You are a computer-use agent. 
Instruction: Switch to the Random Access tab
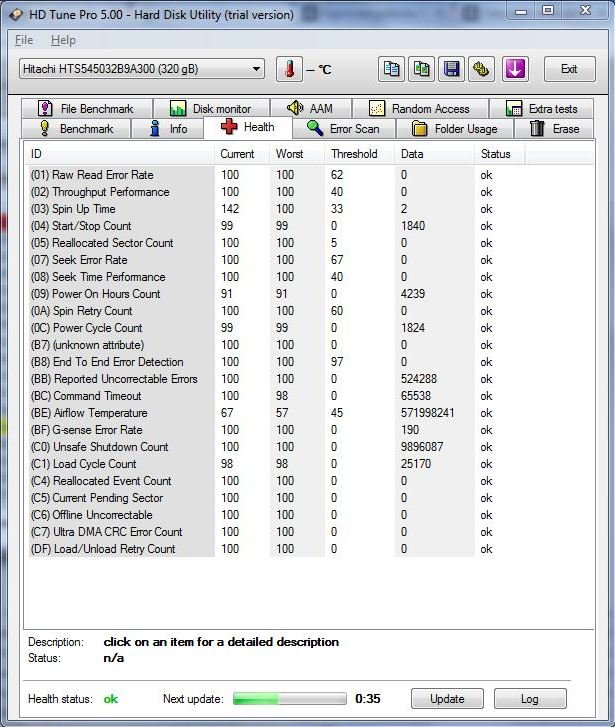point(420,109)
